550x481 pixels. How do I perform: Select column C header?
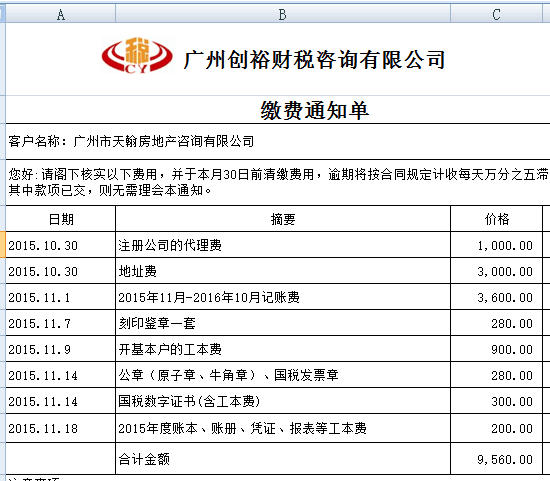[x=496, y=14]
